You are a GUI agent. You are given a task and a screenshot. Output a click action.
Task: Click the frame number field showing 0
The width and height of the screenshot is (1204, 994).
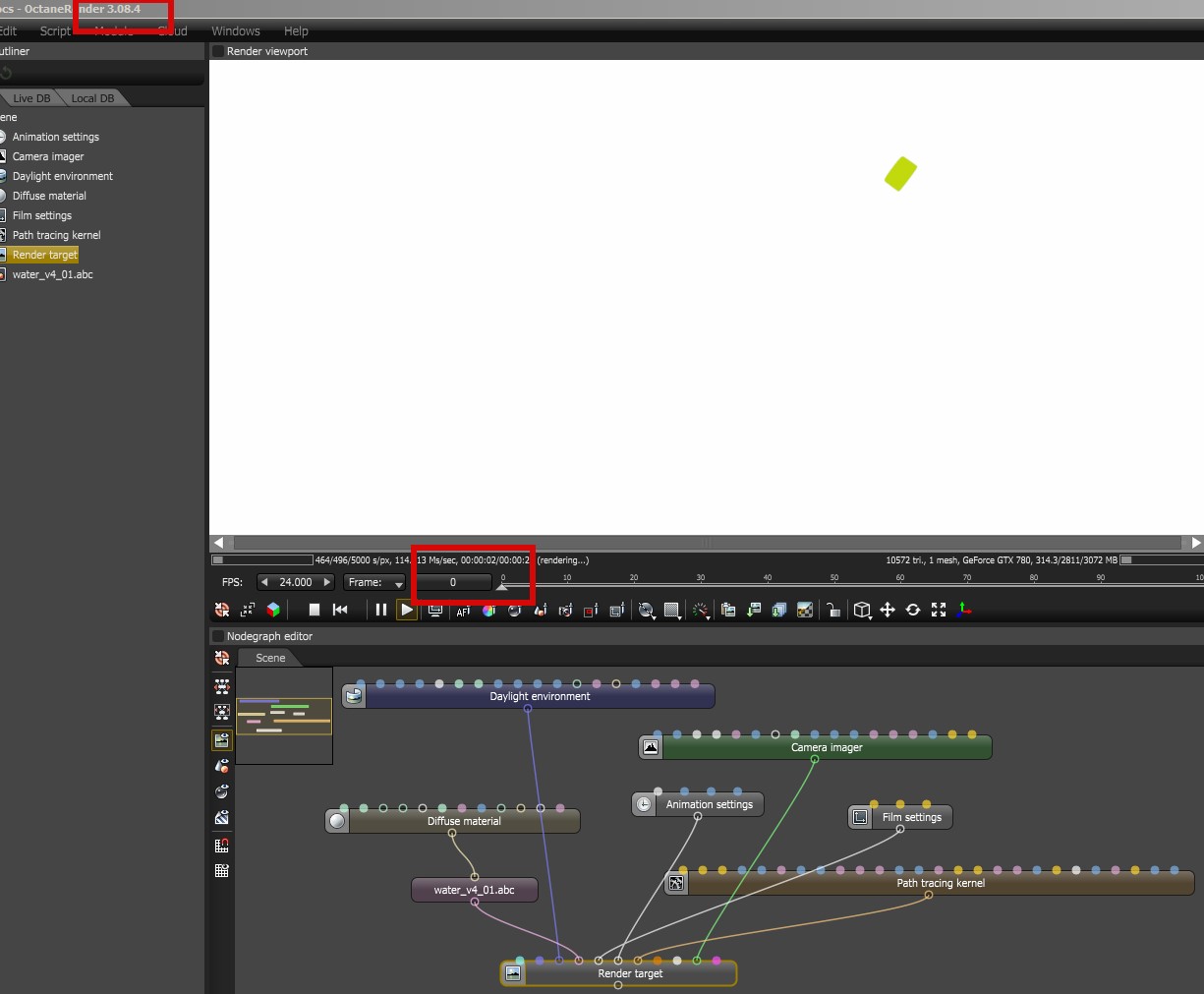coord(452,582)
